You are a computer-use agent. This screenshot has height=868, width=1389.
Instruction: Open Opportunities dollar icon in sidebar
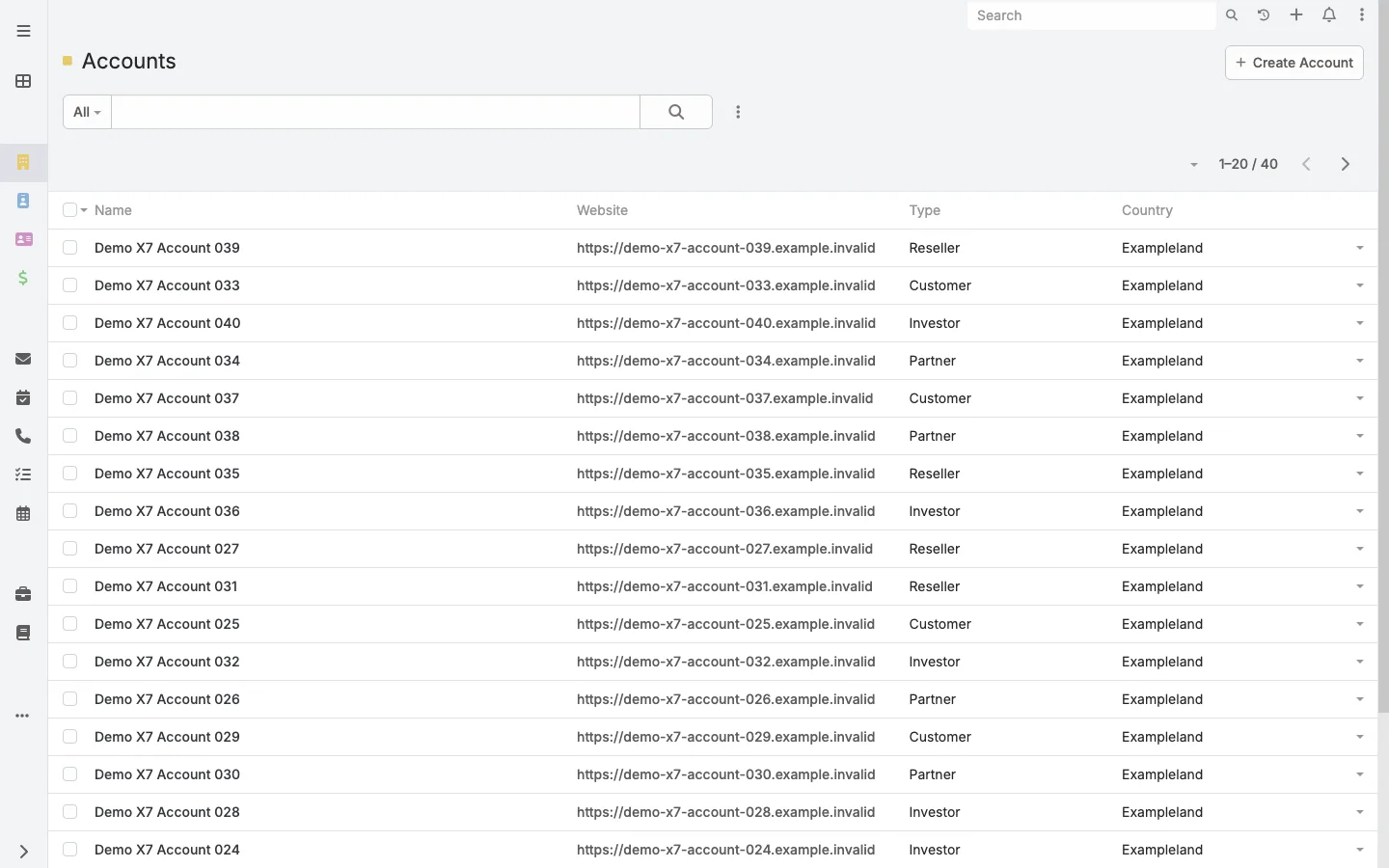(23, 278)
